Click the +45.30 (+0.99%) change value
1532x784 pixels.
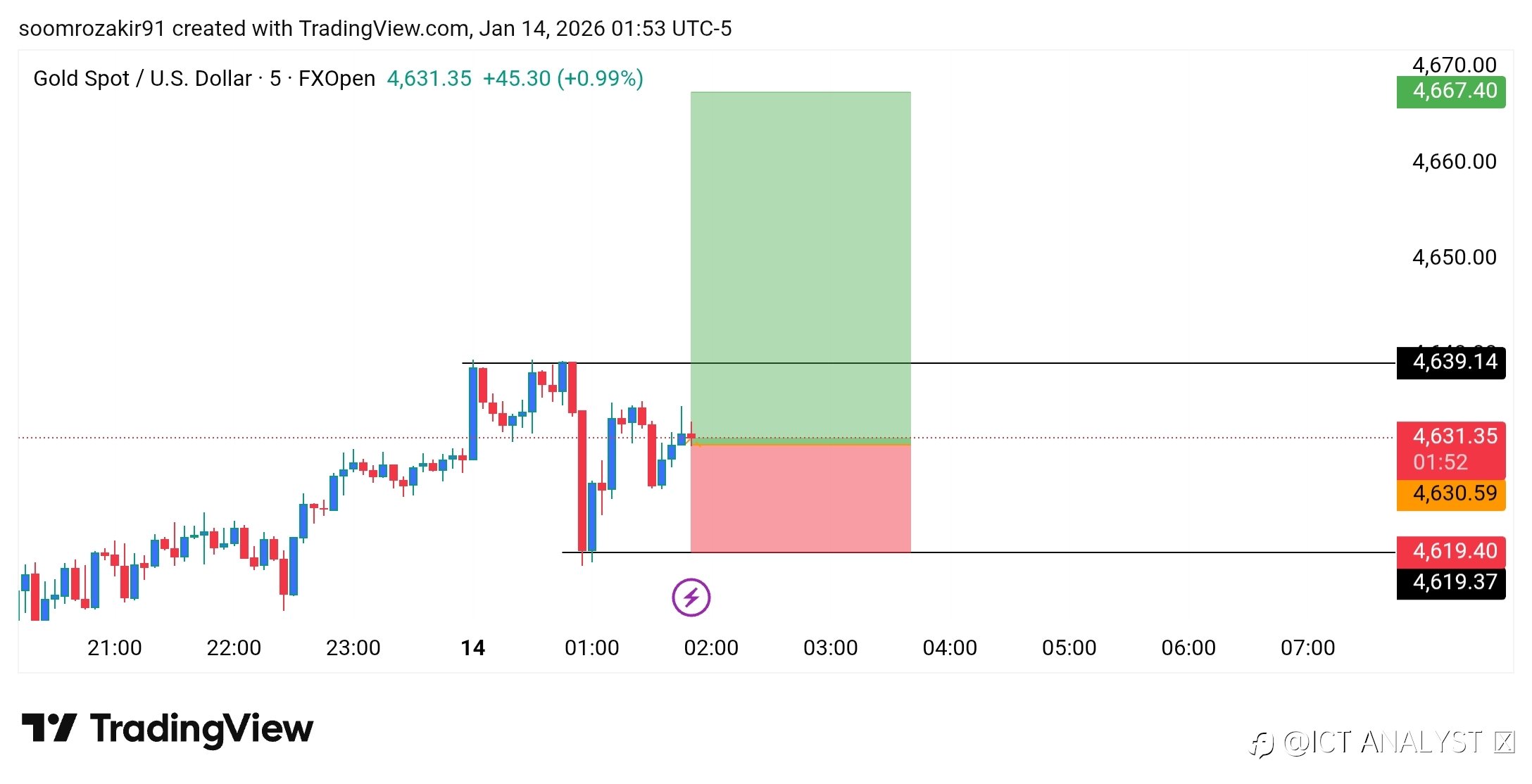[563, 78]
